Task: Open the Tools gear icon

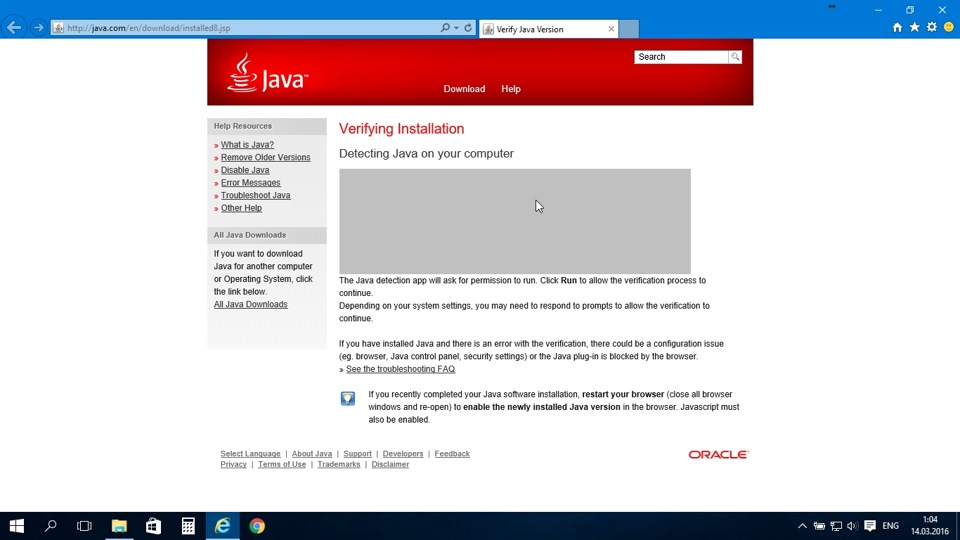Action: 931,28
